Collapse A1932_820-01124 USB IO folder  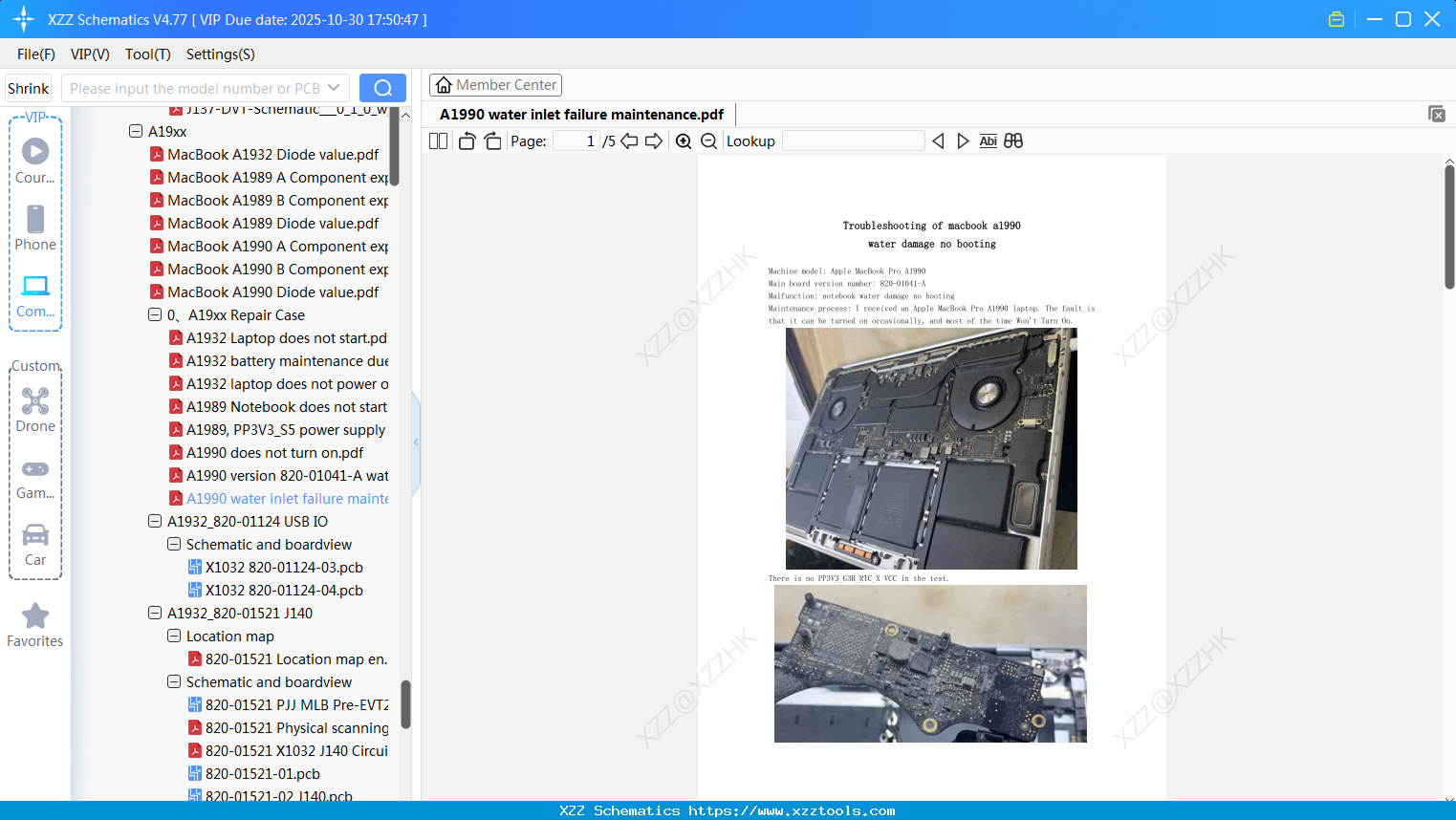pos(155,521)
